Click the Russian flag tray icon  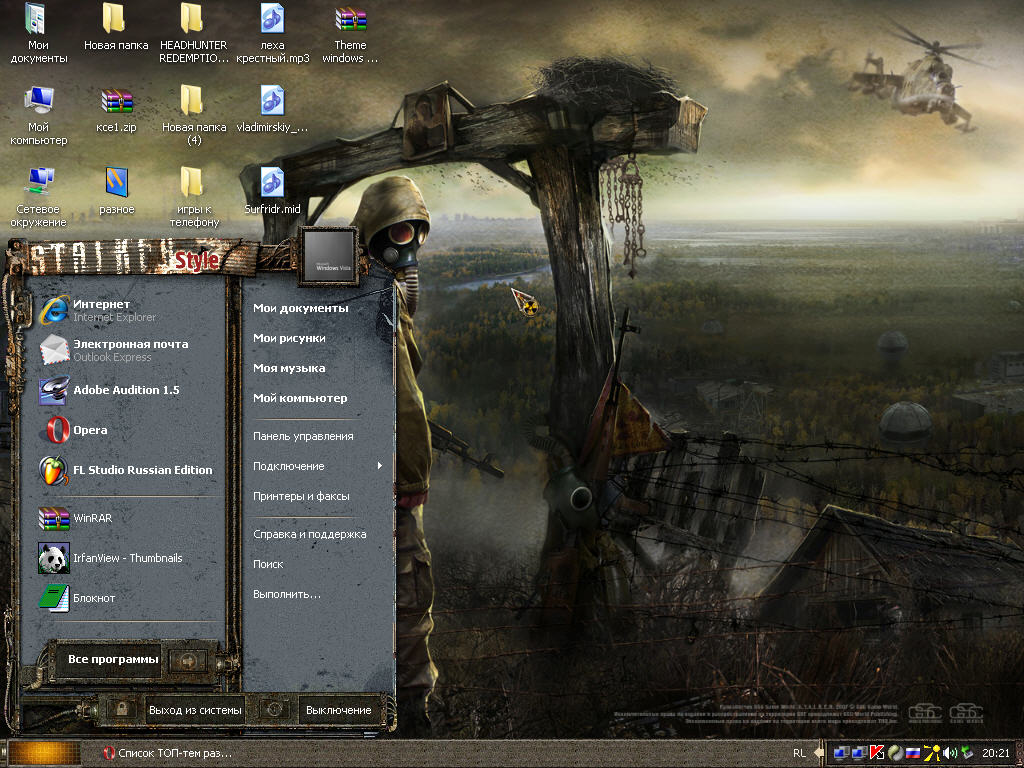(x=913, y=753)
